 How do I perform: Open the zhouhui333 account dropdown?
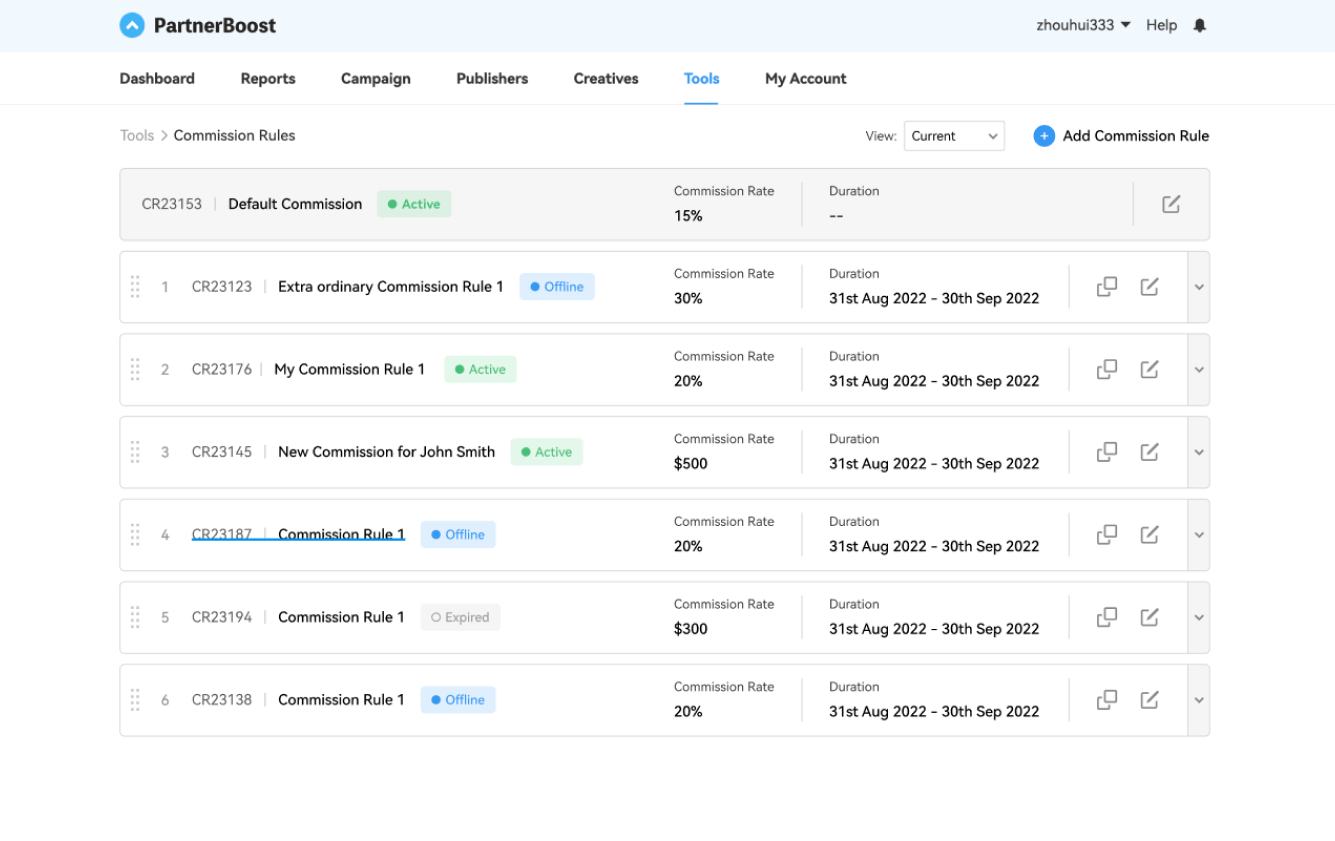1083,26
